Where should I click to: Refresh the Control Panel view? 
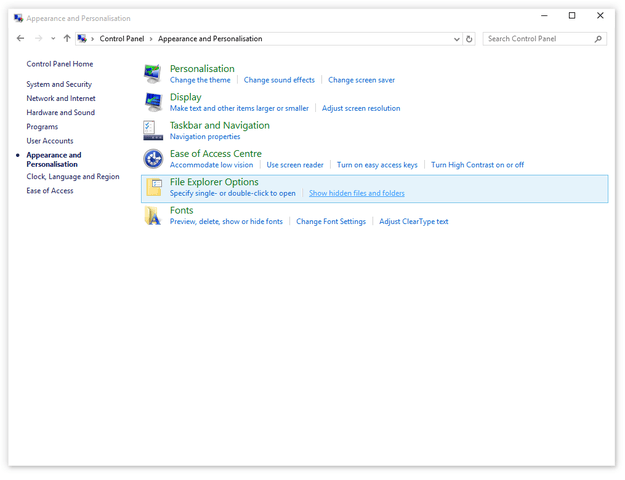coord(470,39)
